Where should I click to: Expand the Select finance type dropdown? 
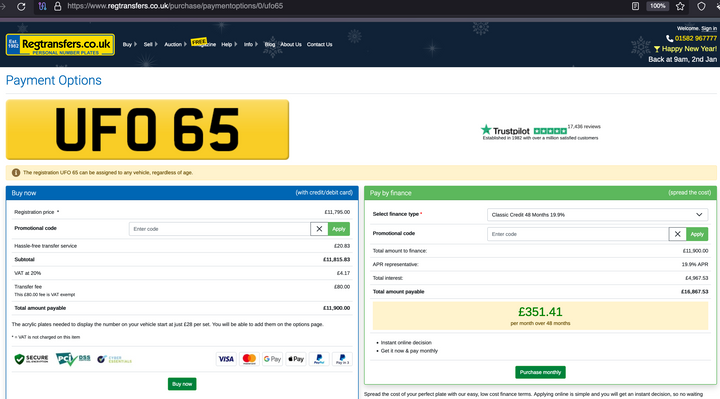click(597, 214)
